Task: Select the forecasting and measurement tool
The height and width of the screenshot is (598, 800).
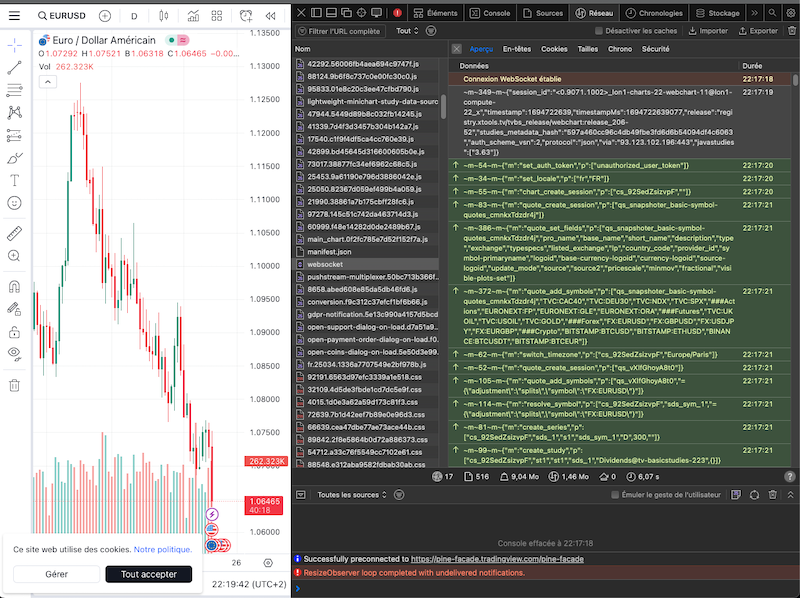Action: [14, 135]
